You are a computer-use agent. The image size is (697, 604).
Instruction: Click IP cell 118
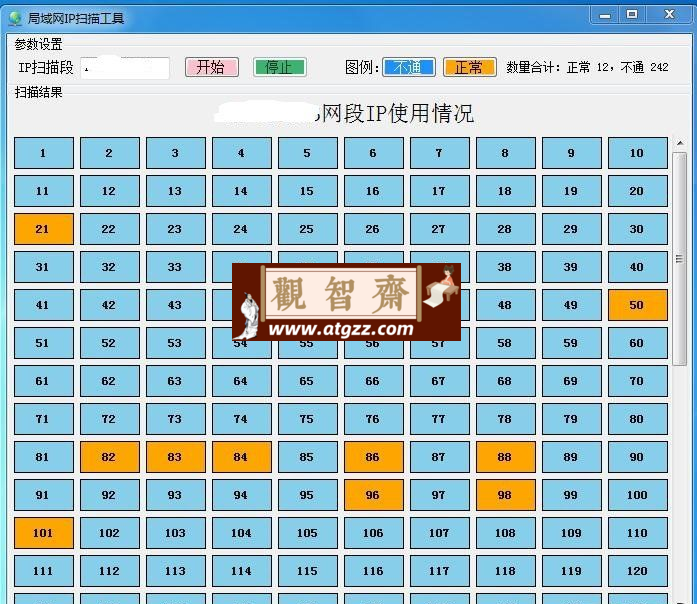click(506, 571)
